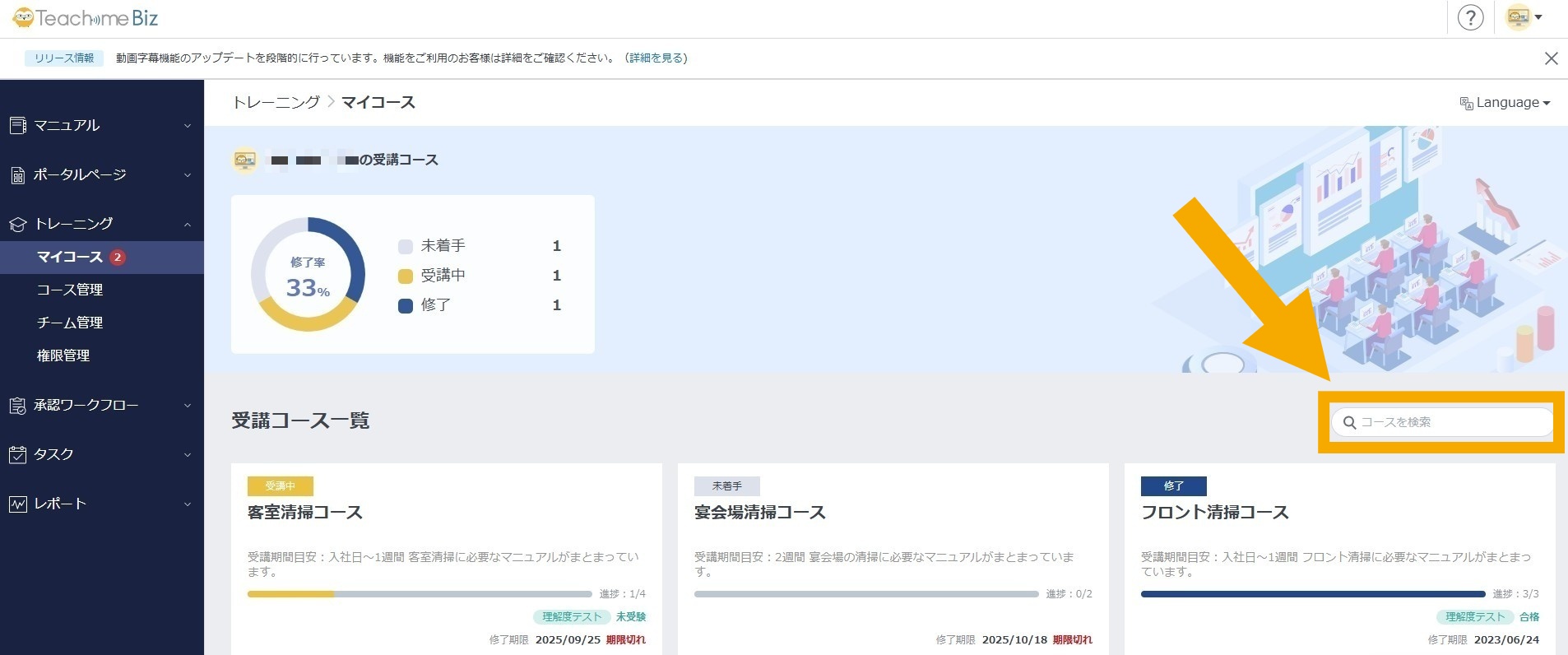The width and height of the screenshot is (1568, 655).
Task: Click the 受講中 legend color swatch
Action: coord(406,276)
